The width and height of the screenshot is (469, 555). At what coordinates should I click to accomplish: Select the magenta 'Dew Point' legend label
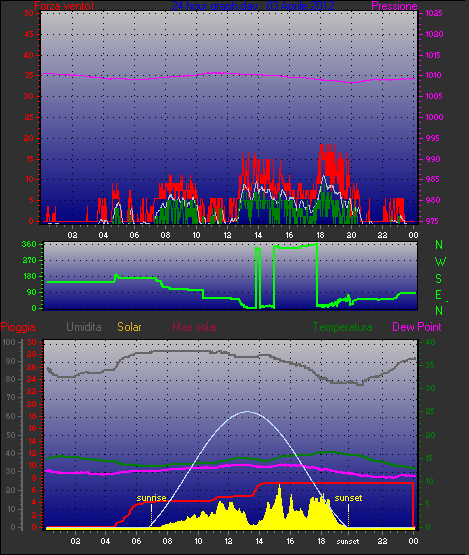tap(417, 327)
